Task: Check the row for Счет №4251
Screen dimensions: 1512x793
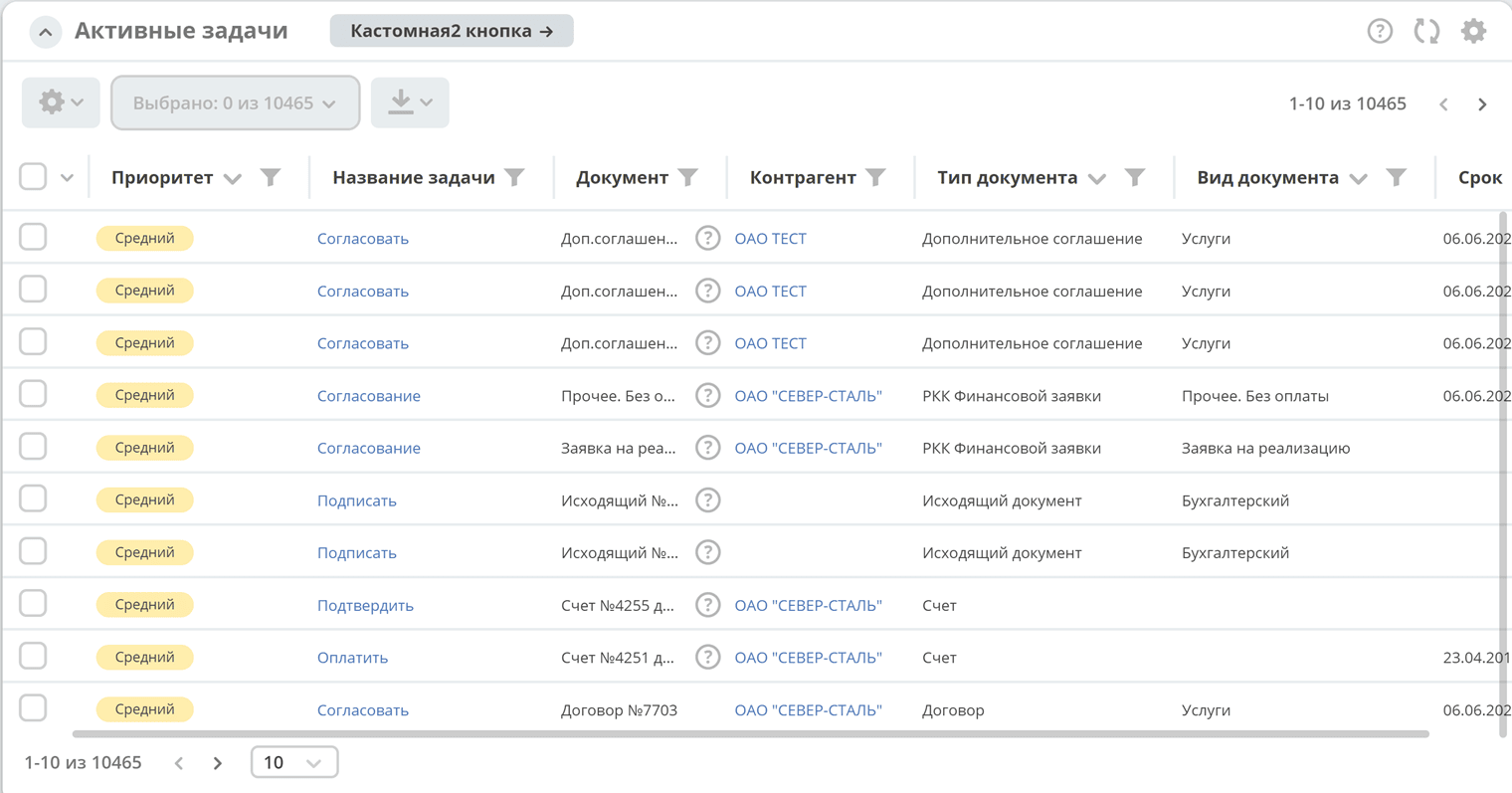Action: click(33, 656)
